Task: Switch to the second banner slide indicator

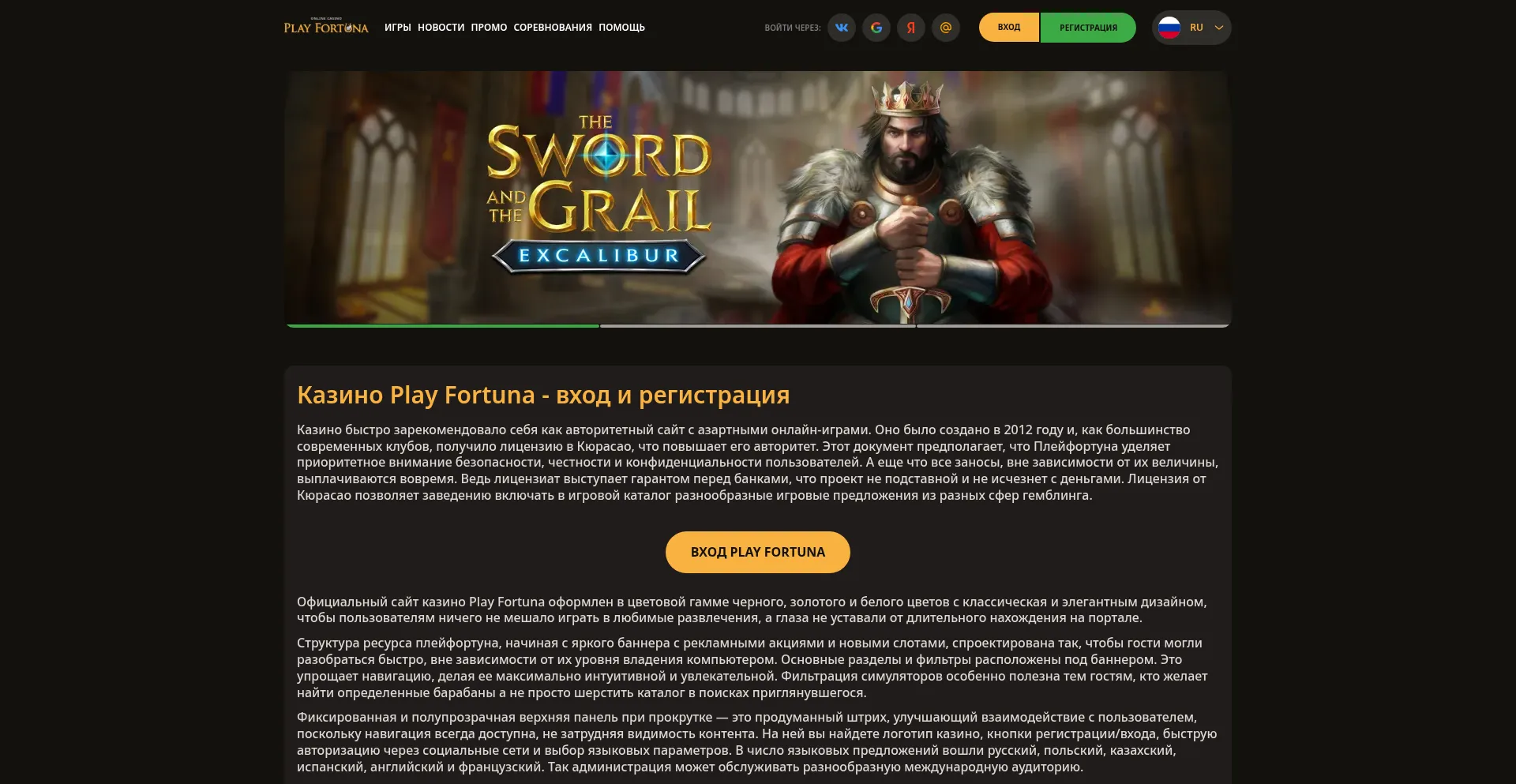Action: click(758, 325)
